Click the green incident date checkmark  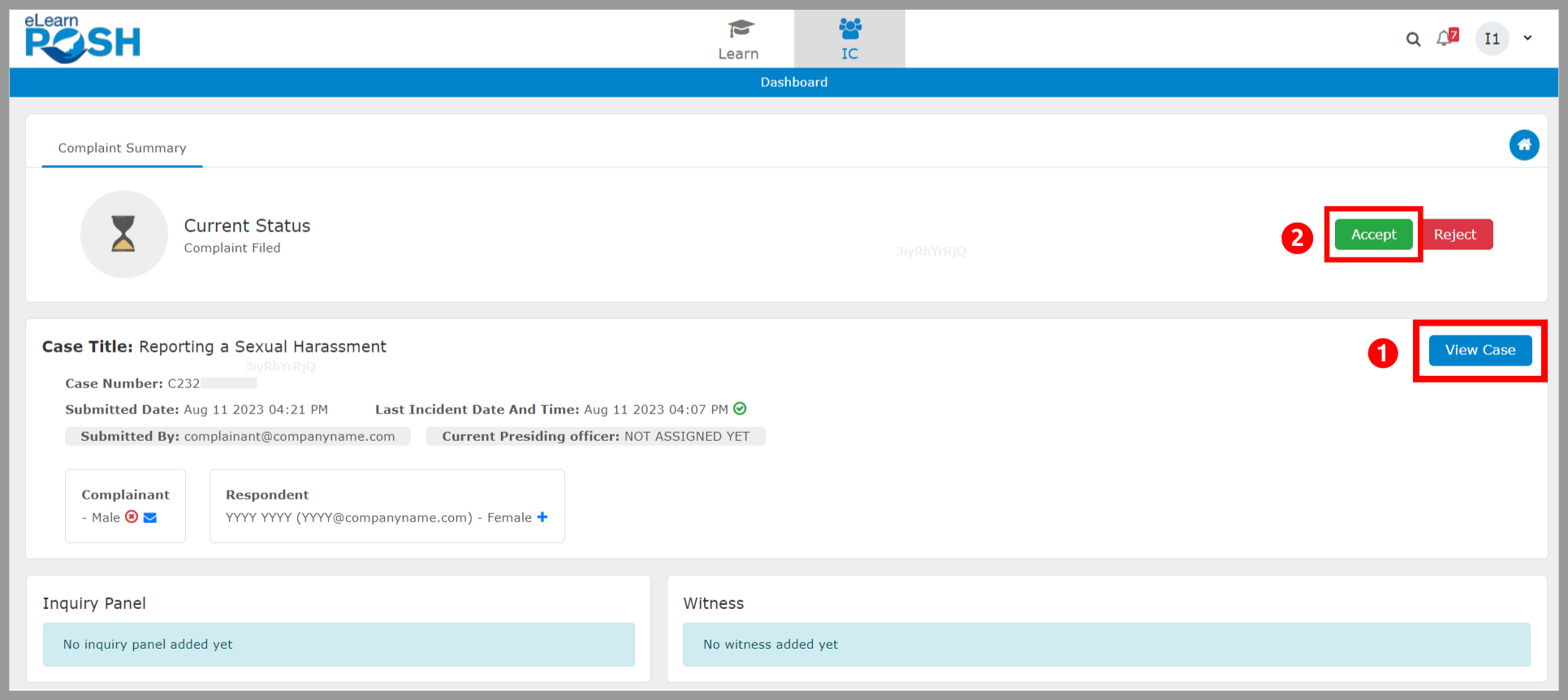coord(740,408)
